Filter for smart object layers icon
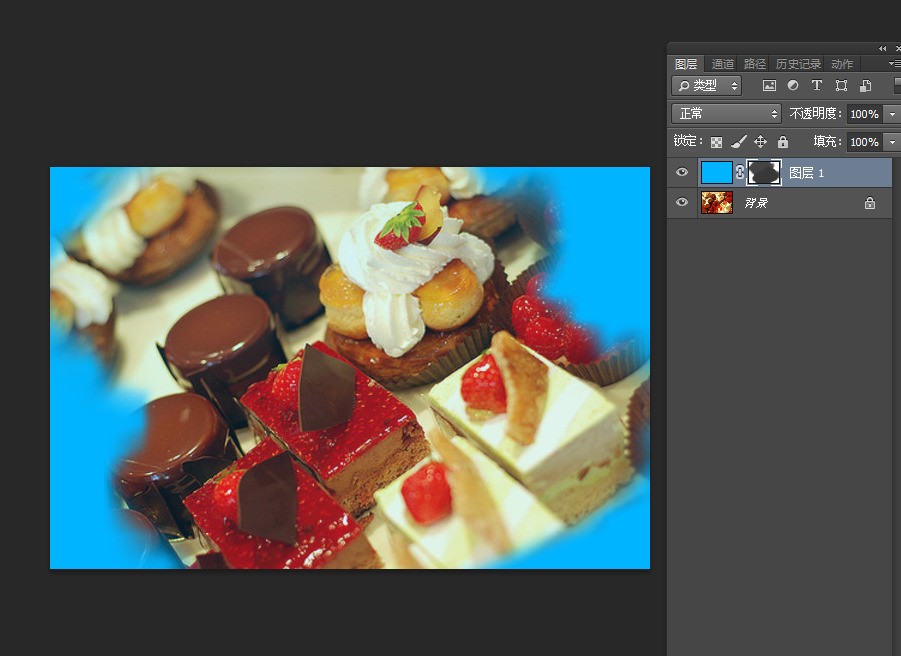 [x=865, y=86]
